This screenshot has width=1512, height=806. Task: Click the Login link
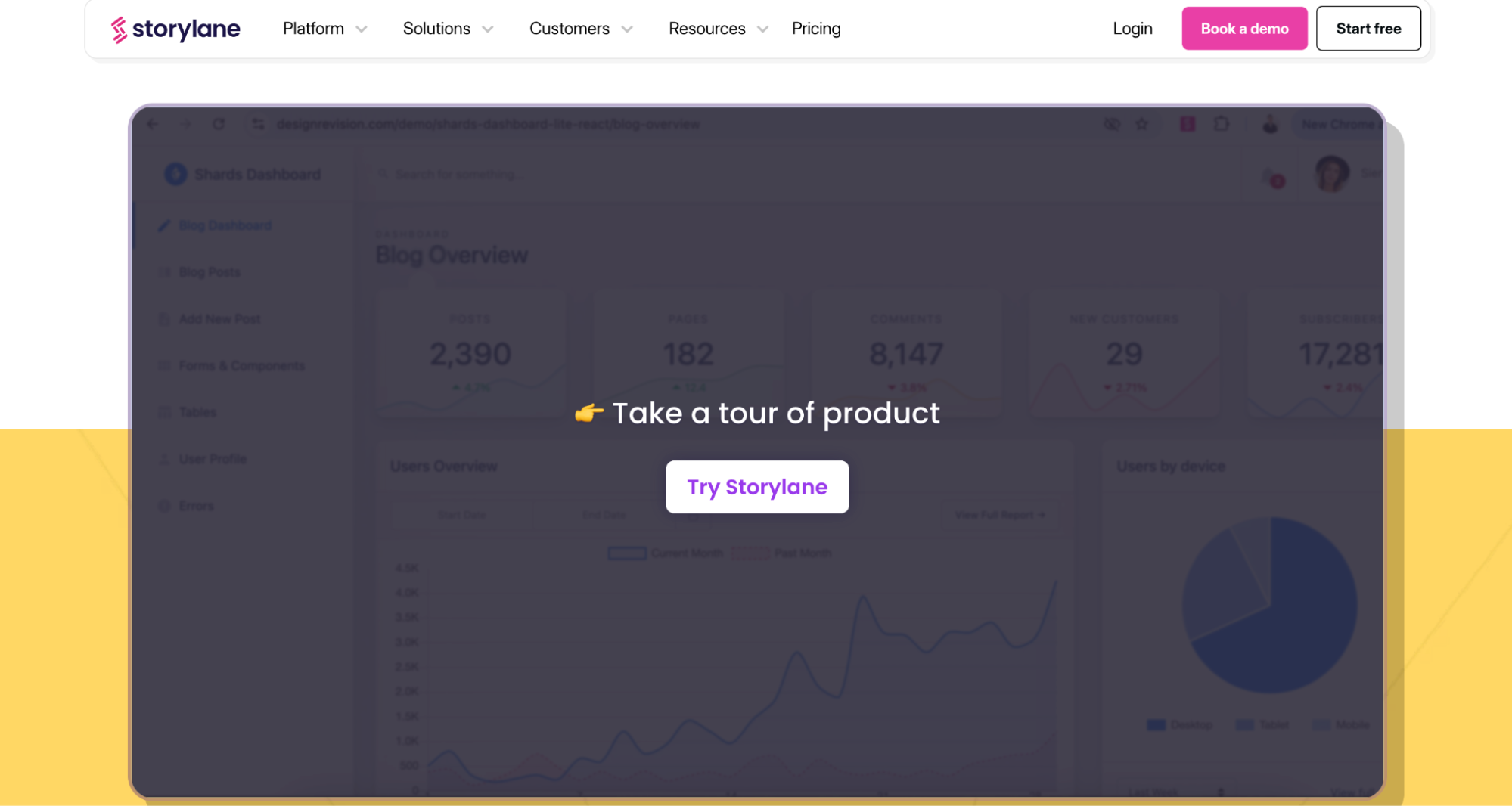1132,29
